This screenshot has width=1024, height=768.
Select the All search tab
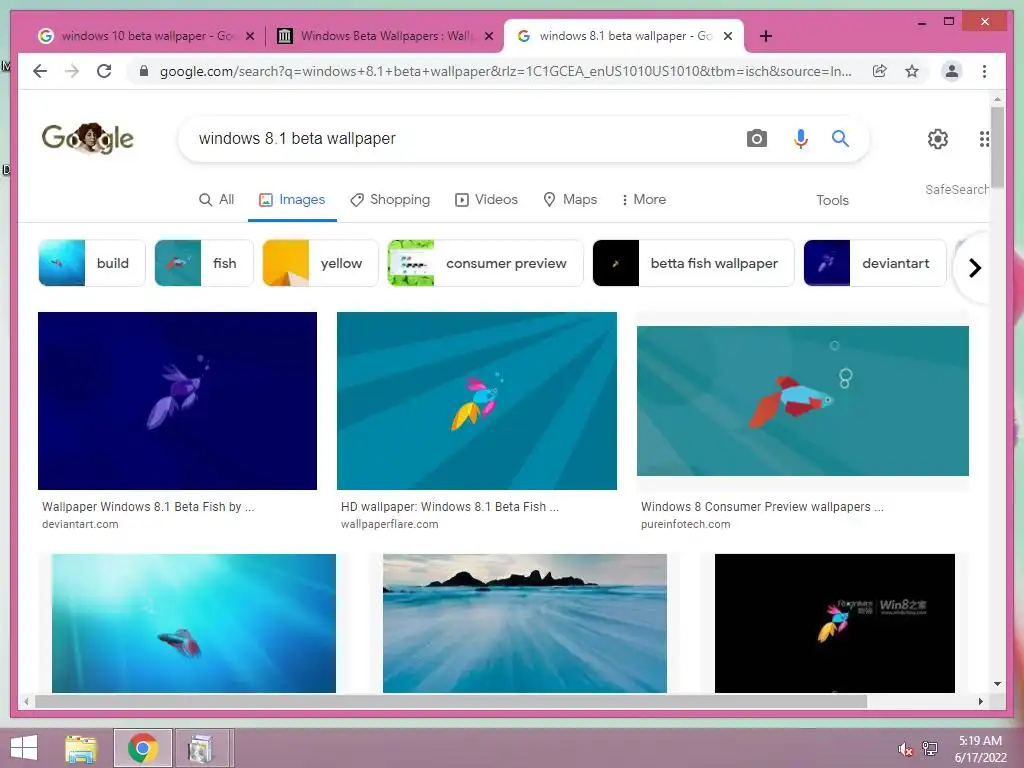(x=216, y=200)
